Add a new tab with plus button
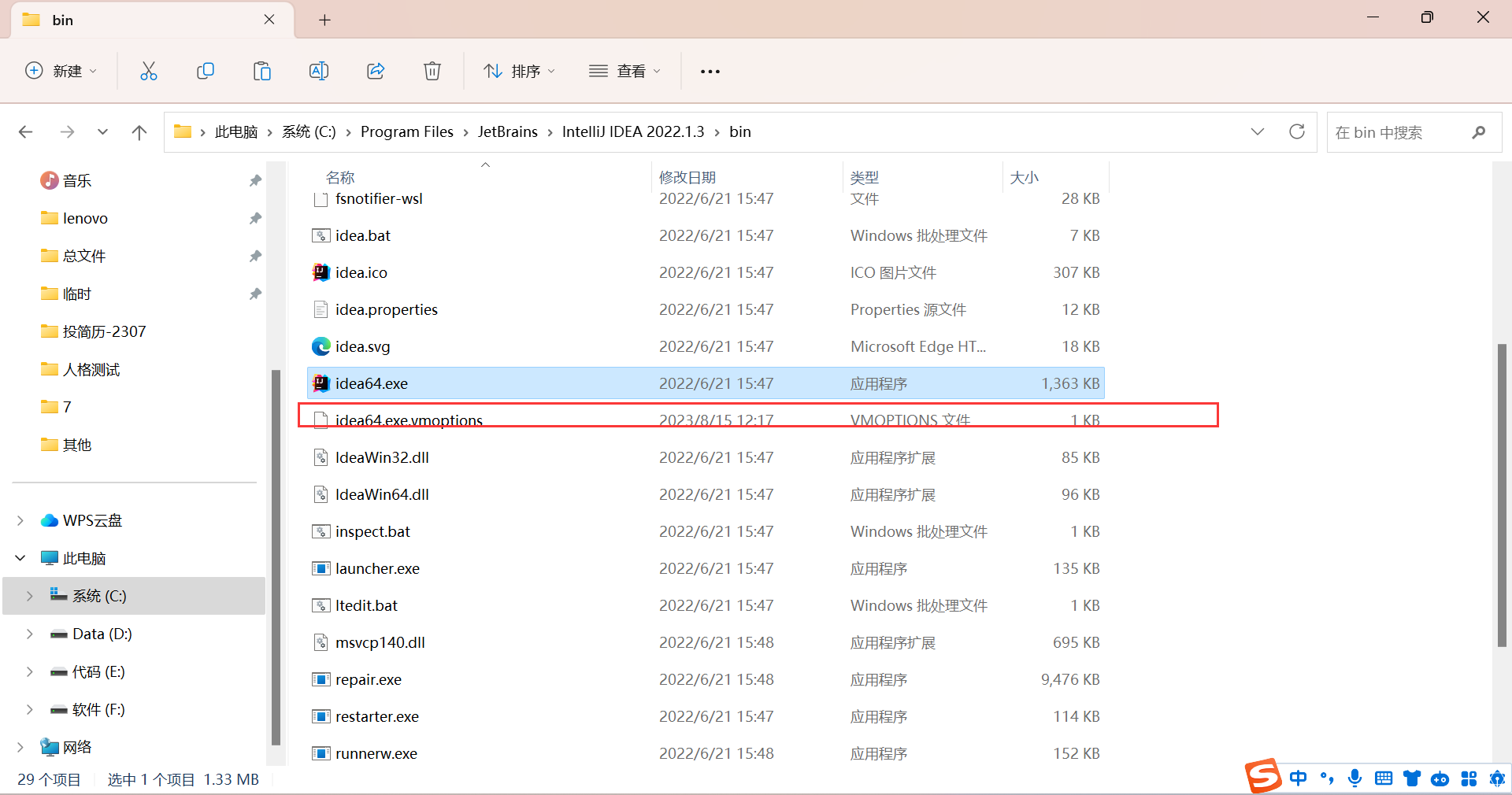Viewport: 1512px width, 795px height. [324, 20]
